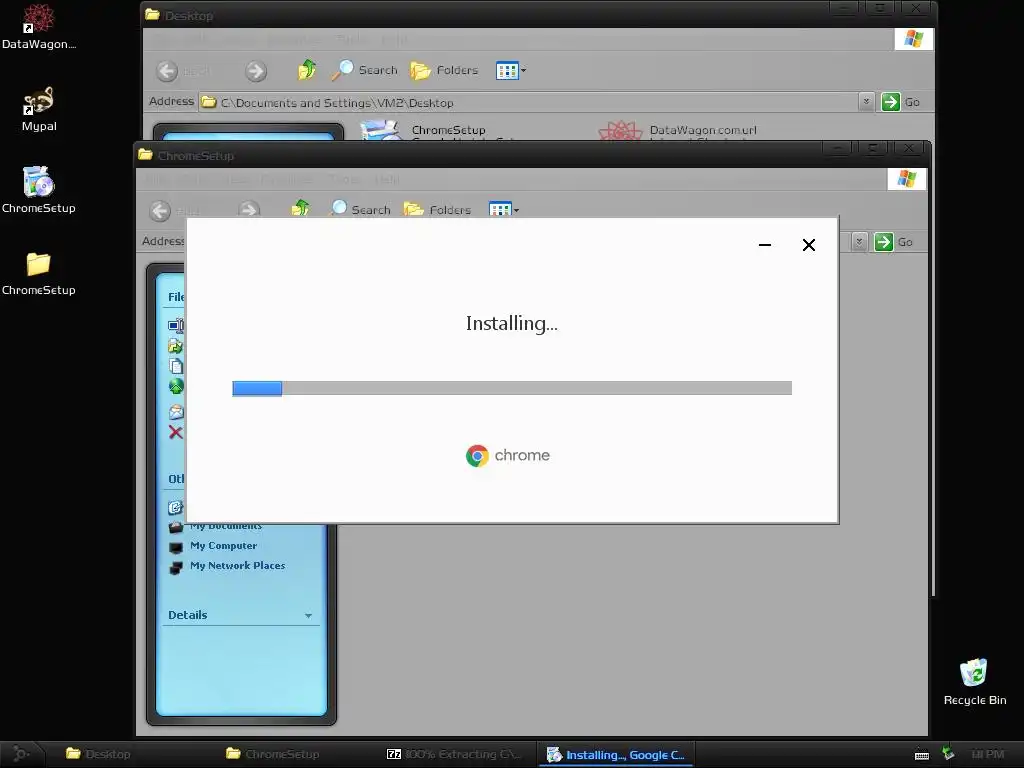1024x768 pixels.
Task: Click Back arrow in the ChromeSetup window
Action: (161, 210)
